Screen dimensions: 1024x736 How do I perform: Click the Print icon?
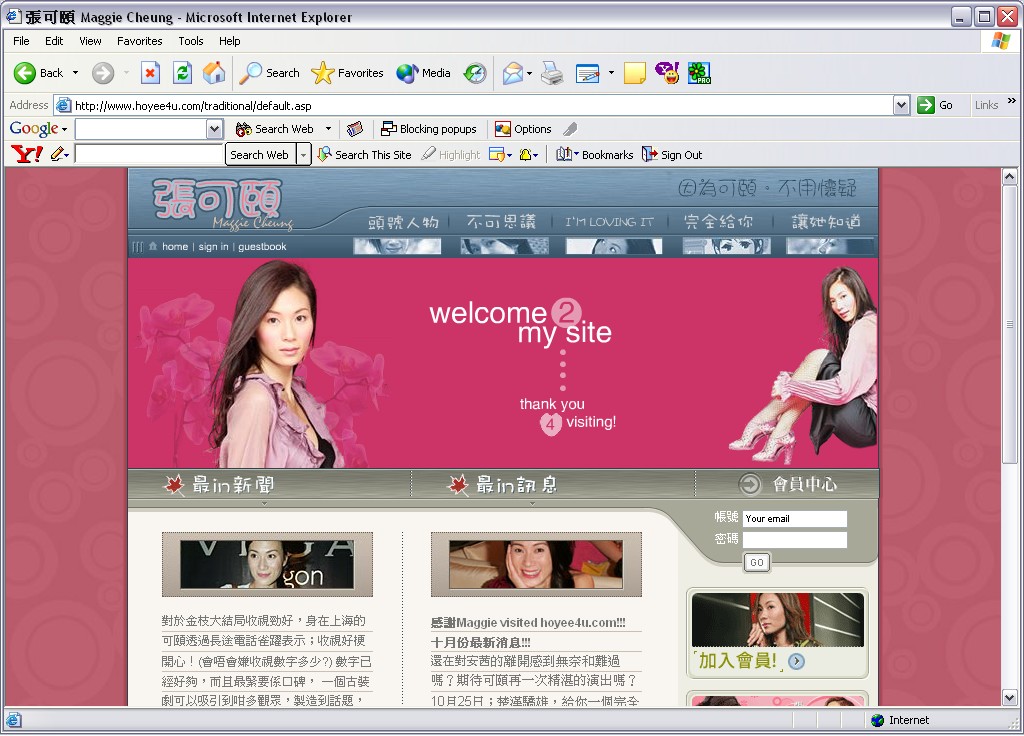(552, 73)
